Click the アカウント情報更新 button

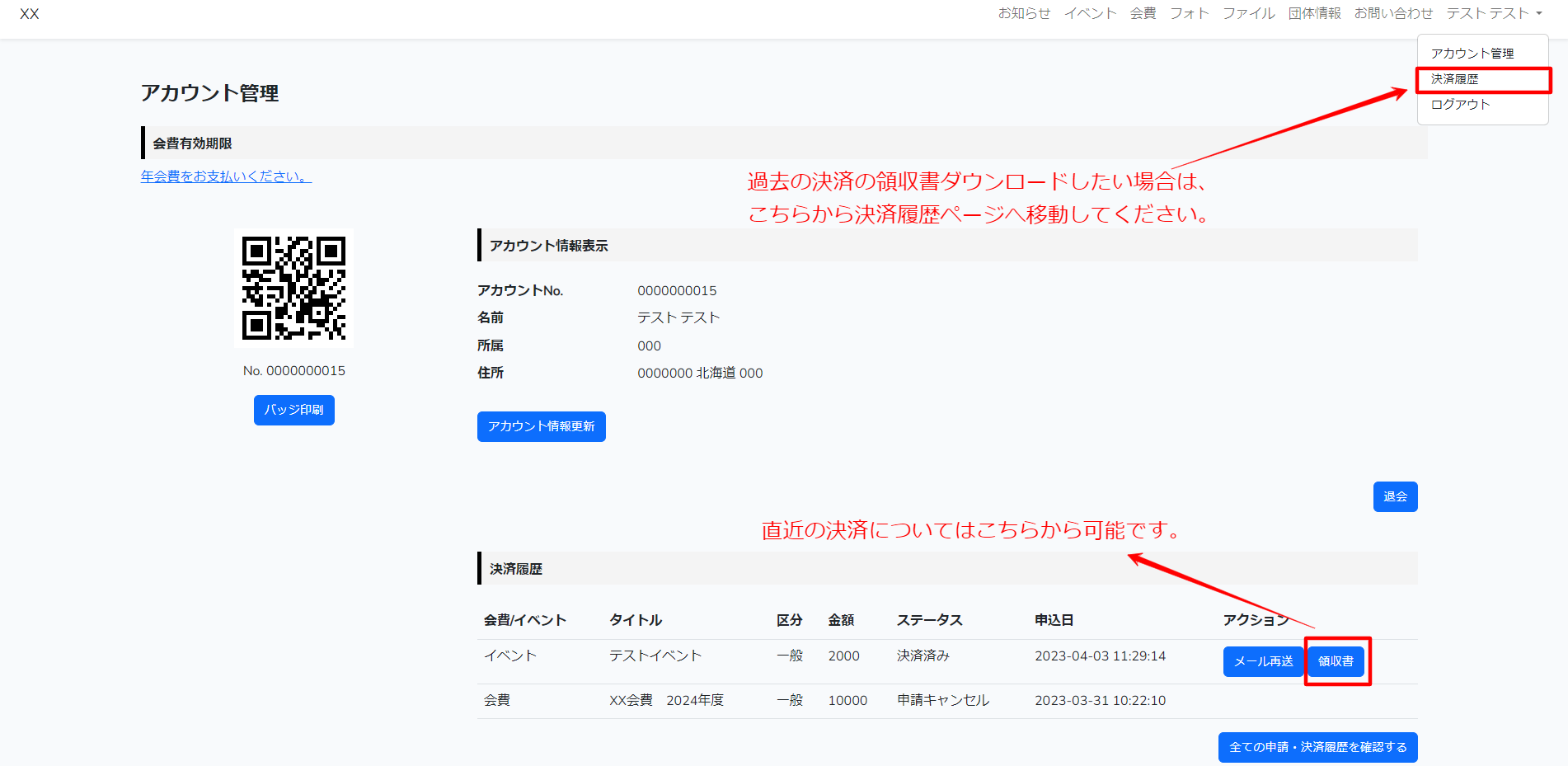pos(542,426)
